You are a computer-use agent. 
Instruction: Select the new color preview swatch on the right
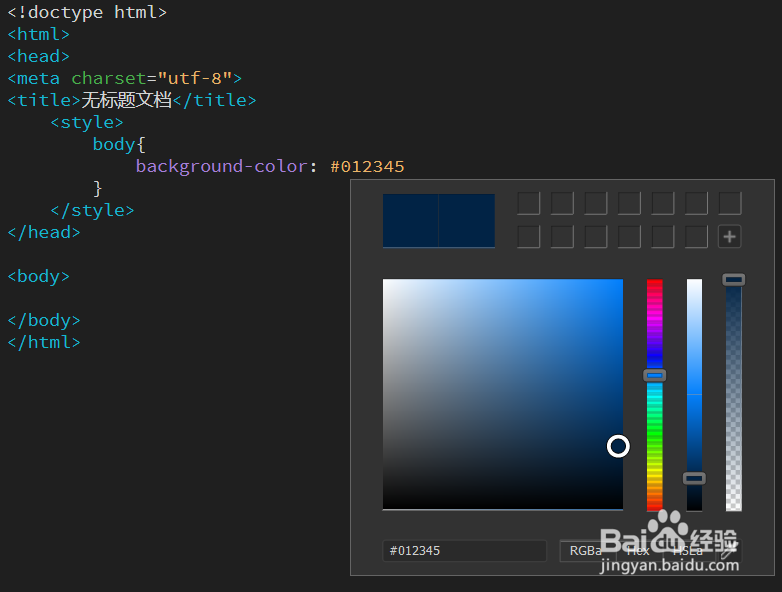467,220
